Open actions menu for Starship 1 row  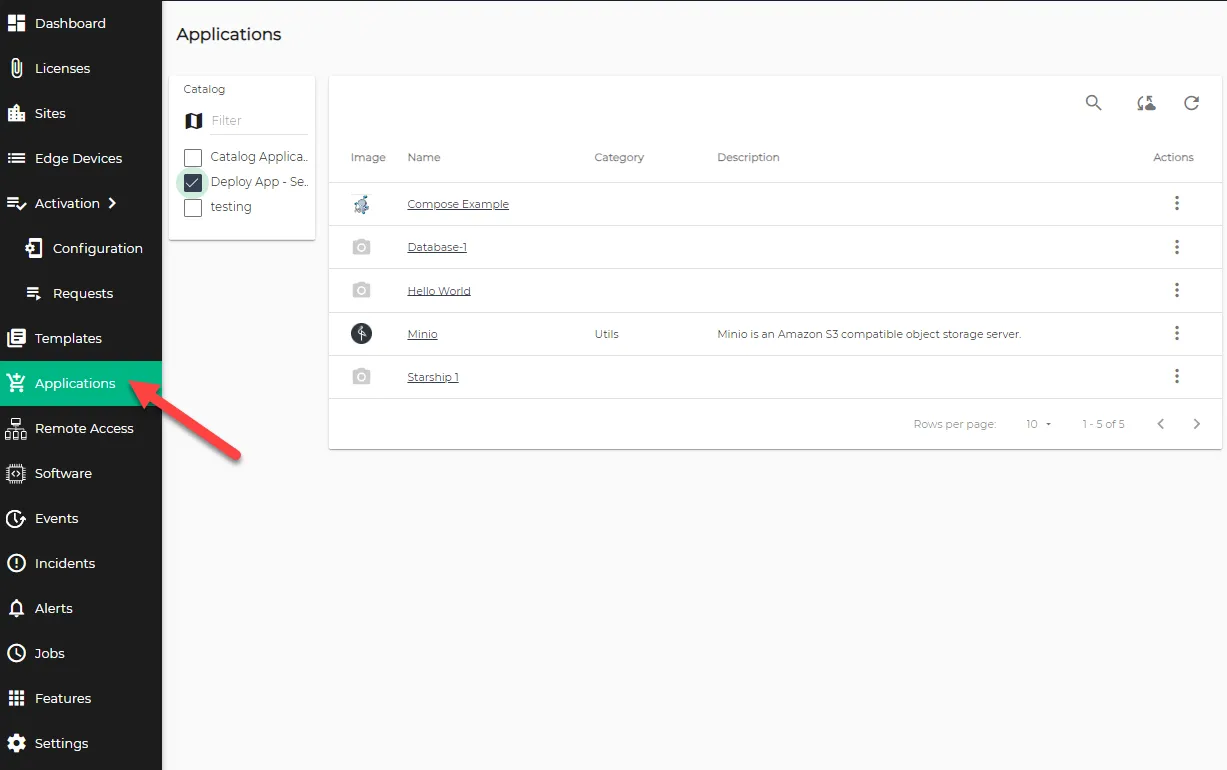1177,376
